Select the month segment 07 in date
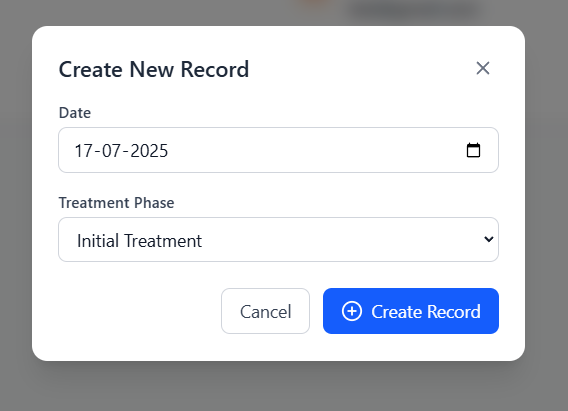 (x=111, y=151)
